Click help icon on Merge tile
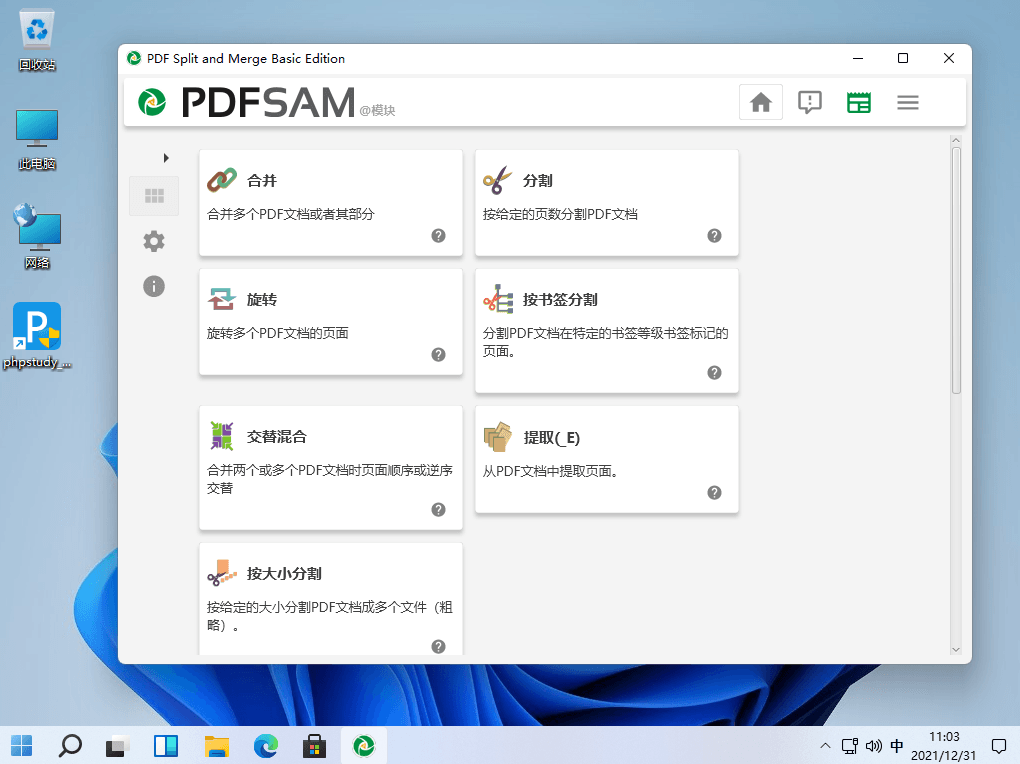This screenshot has width=1020, height=764. pos(438,236)
